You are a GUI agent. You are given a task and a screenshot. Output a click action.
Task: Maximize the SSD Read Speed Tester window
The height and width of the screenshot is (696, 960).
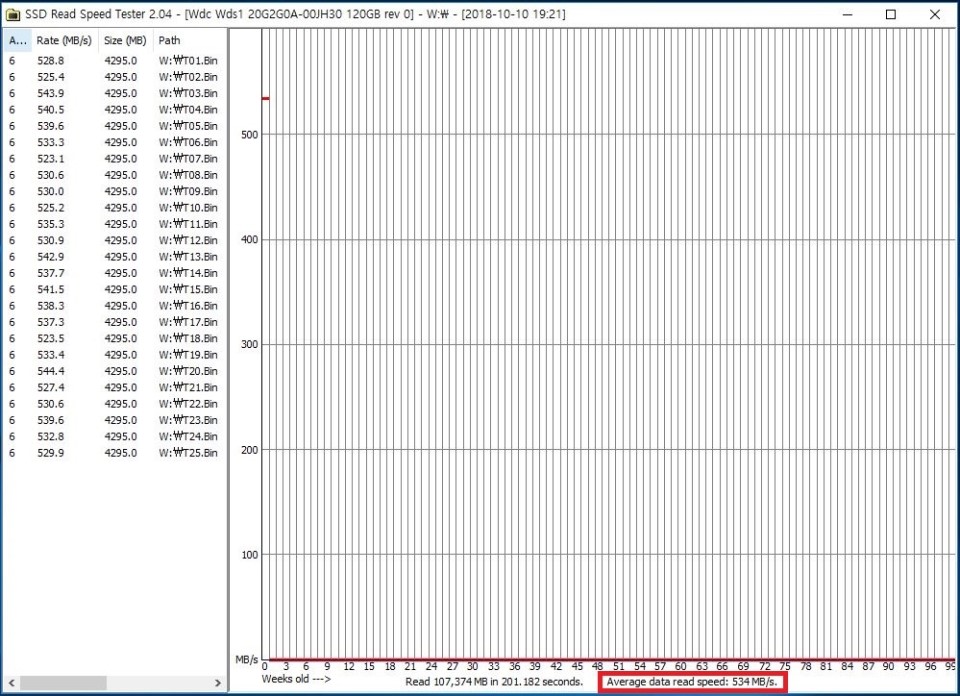[x=891, y=14]
